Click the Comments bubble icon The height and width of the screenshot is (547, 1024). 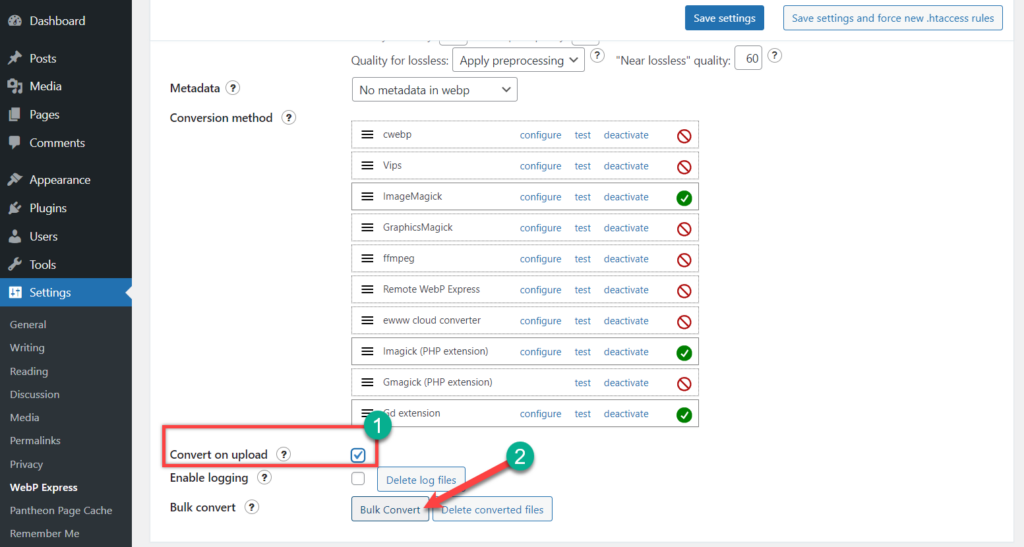[14, 142]
